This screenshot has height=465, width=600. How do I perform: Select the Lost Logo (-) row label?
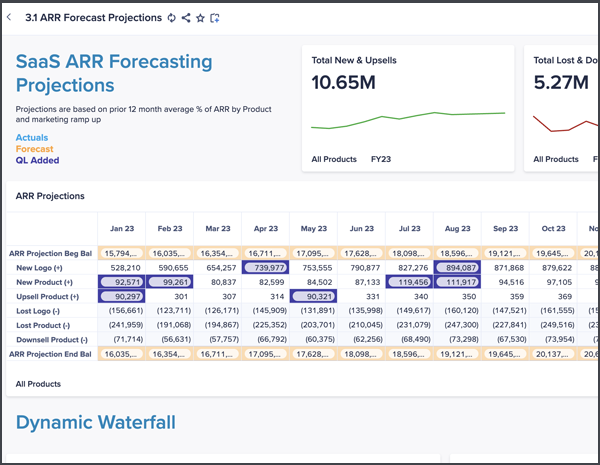tap(38, 311)
